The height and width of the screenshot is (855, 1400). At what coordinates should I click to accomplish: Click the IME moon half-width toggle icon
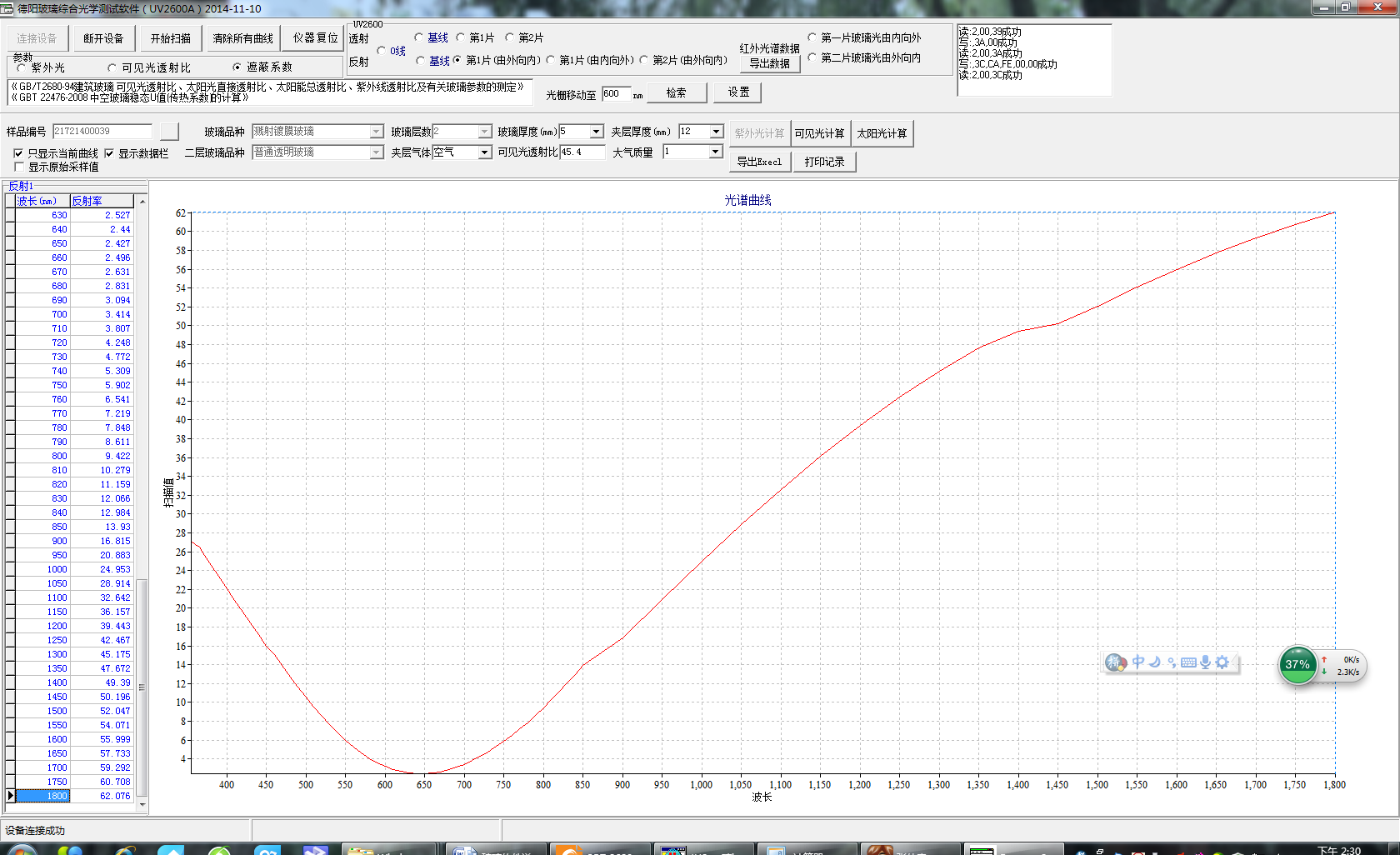click(x=1155, y=662)
